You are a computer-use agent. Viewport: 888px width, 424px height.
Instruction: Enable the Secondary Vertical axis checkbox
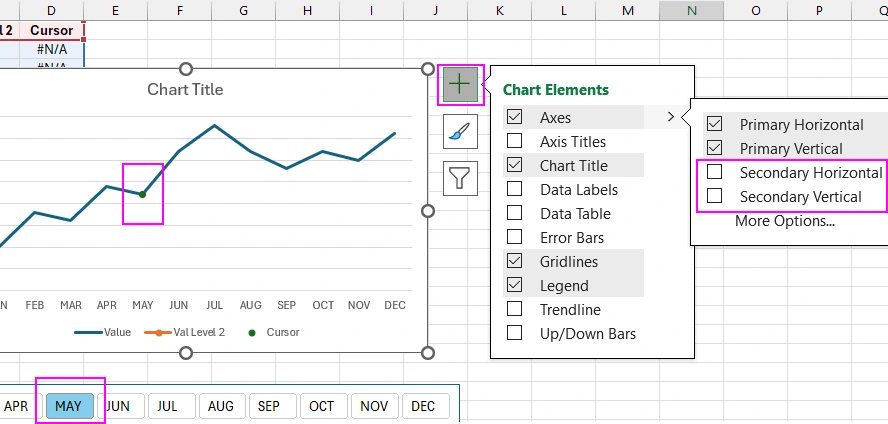pos(715,197)
